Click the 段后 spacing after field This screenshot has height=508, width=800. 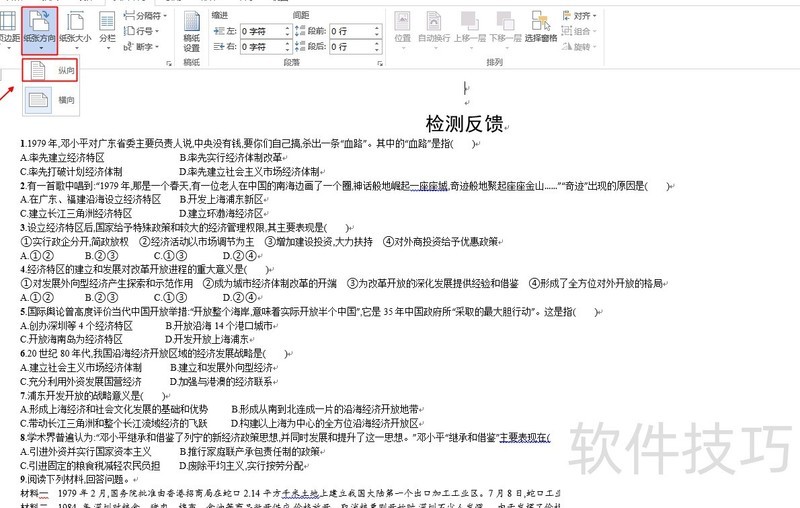345,46
